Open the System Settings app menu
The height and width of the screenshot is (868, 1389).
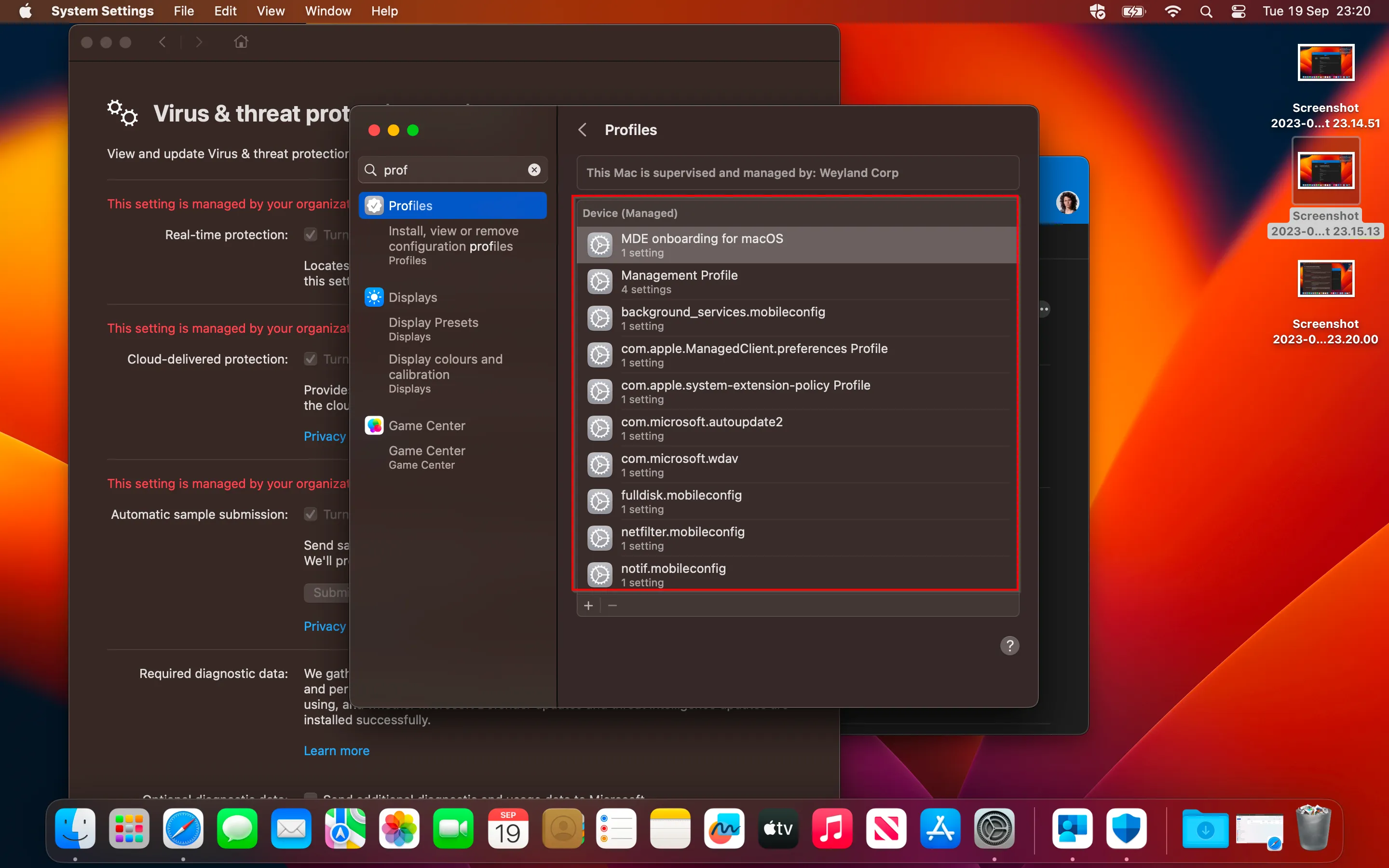tap(102, 11)
